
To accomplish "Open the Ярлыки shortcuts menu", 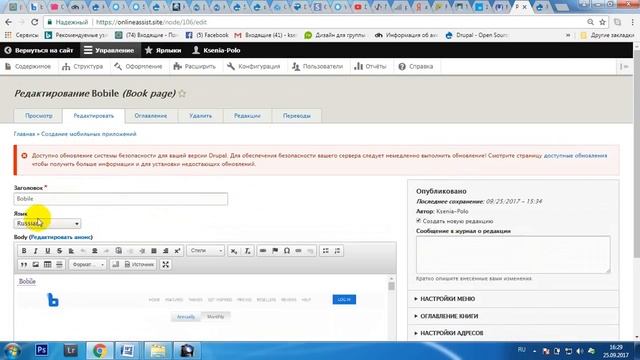I will [x=163, y=50].
